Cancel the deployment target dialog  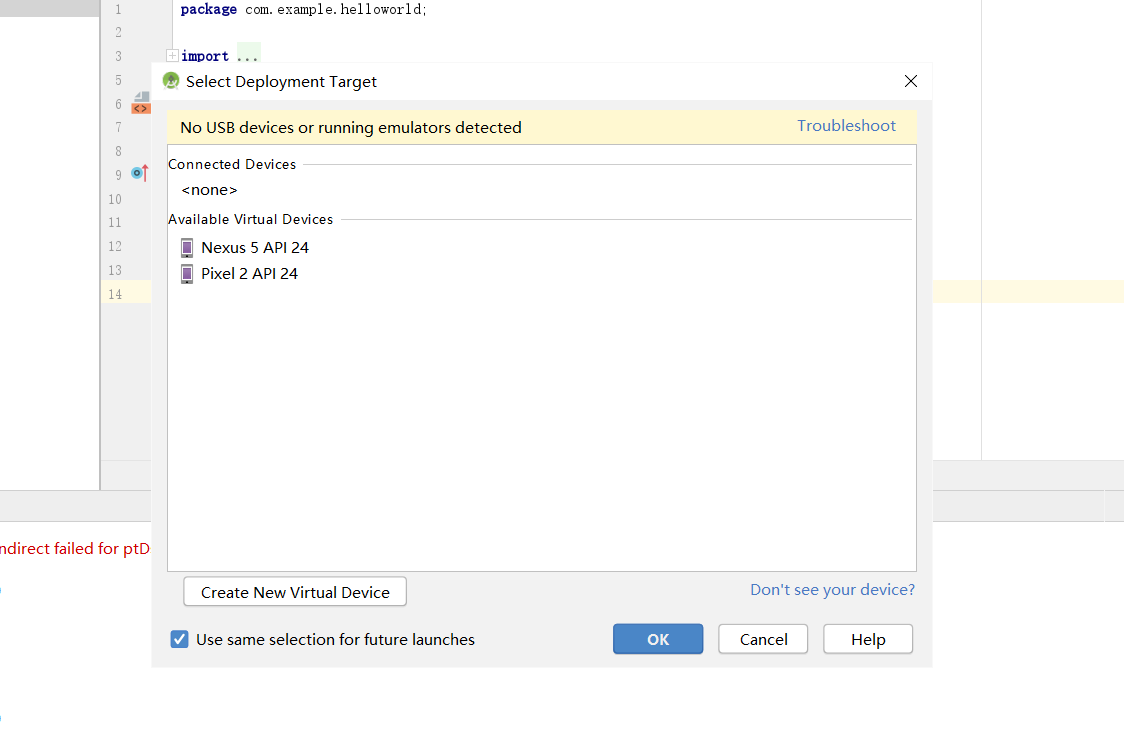click(764, 639)
